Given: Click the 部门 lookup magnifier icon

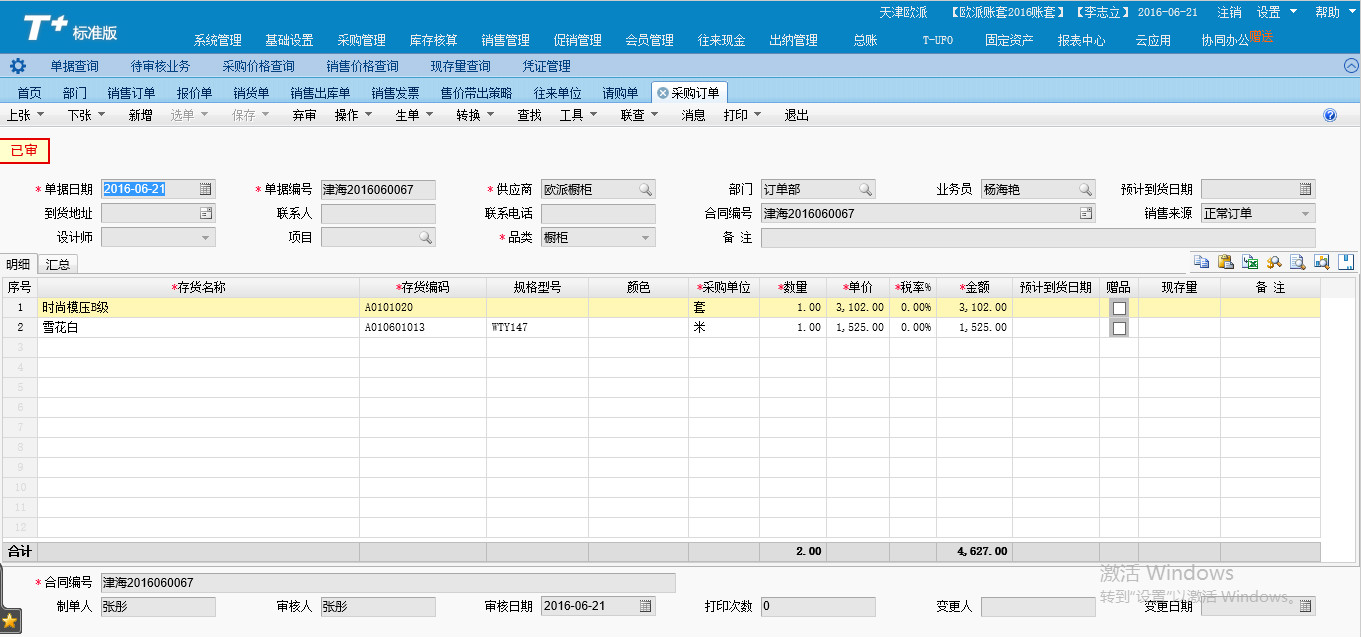Looking at the screenshot, I should [865, 189].
